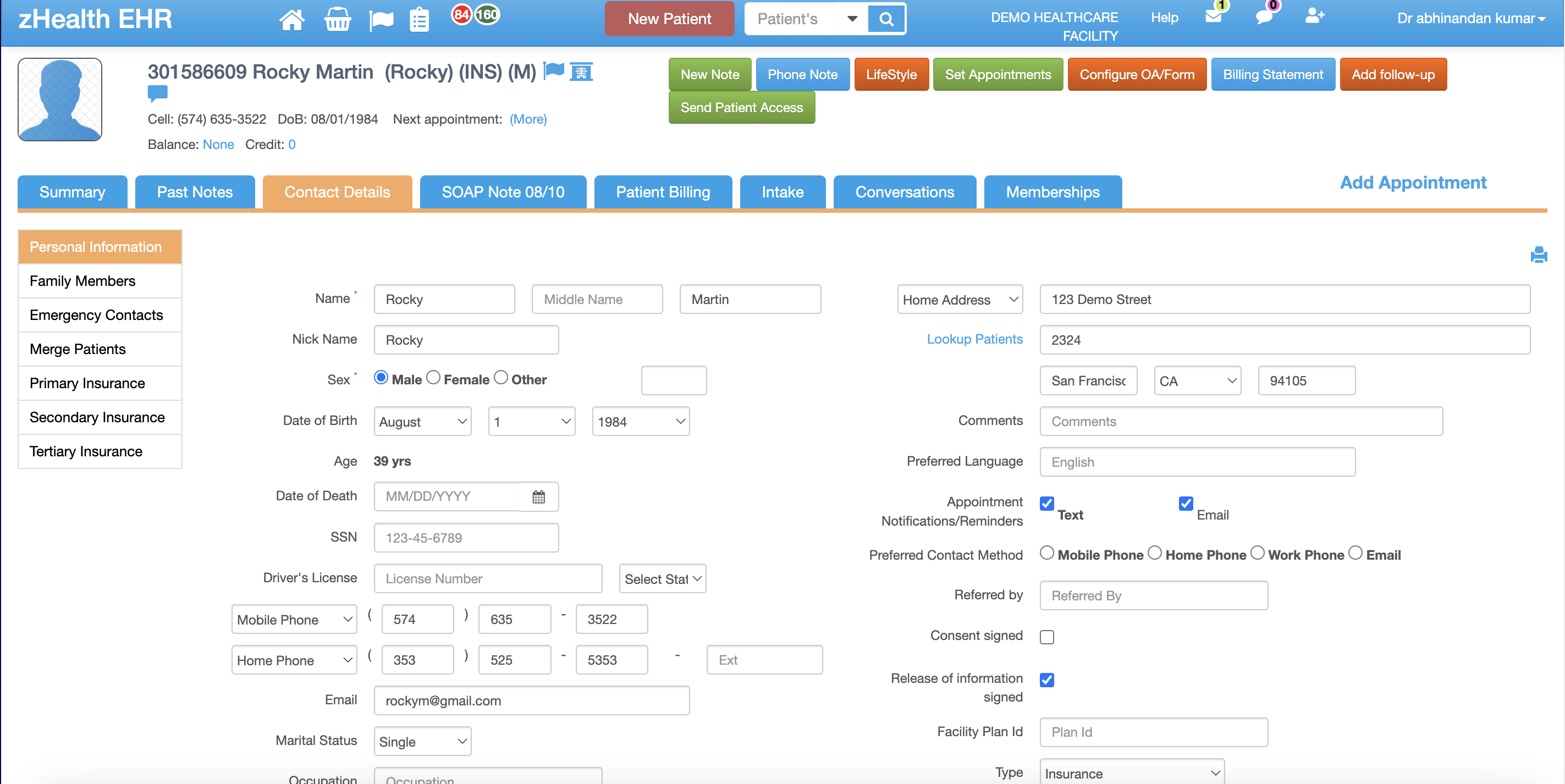This screenshot has width=1565, height=784.
Task: Open the Conversations tab
Action: coord(905,192)
